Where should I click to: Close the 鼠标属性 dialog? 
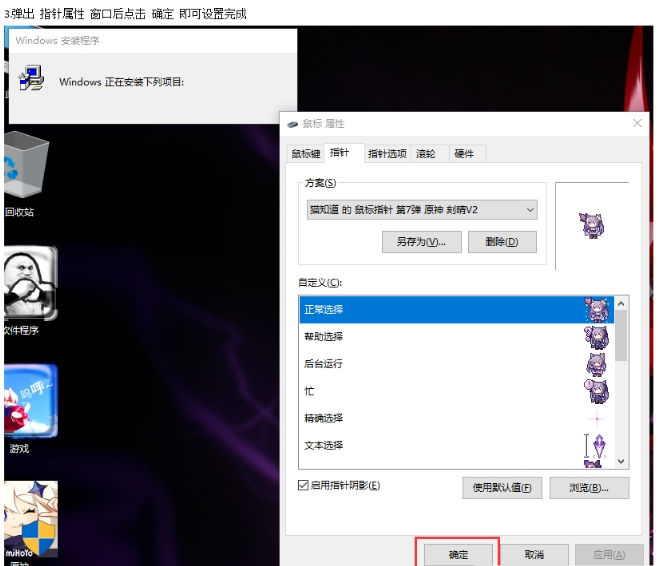pos(637,123)
